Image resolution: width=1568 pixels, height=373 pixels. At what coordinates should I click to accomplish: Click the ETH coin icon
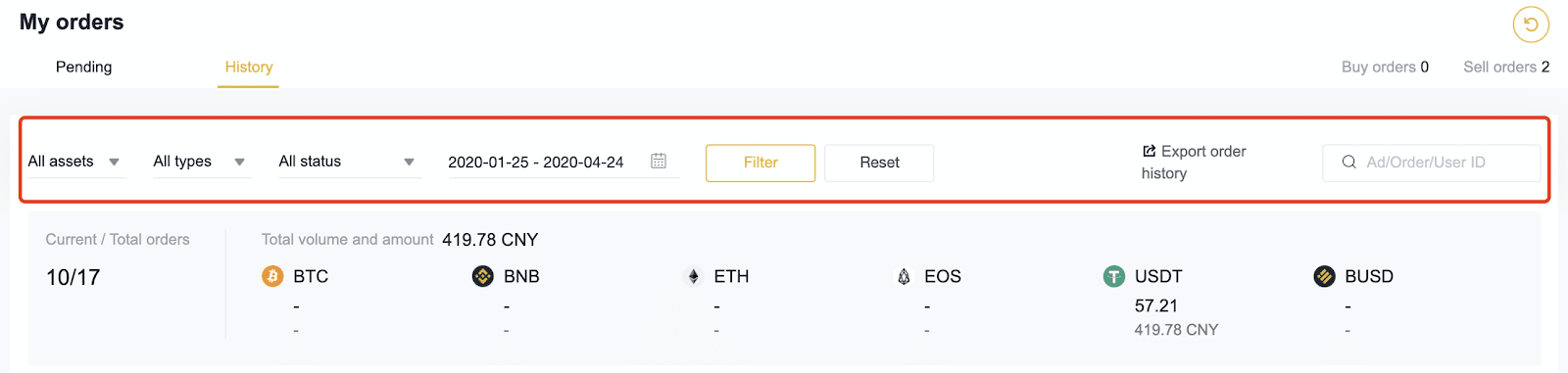[x=693, y=276]
